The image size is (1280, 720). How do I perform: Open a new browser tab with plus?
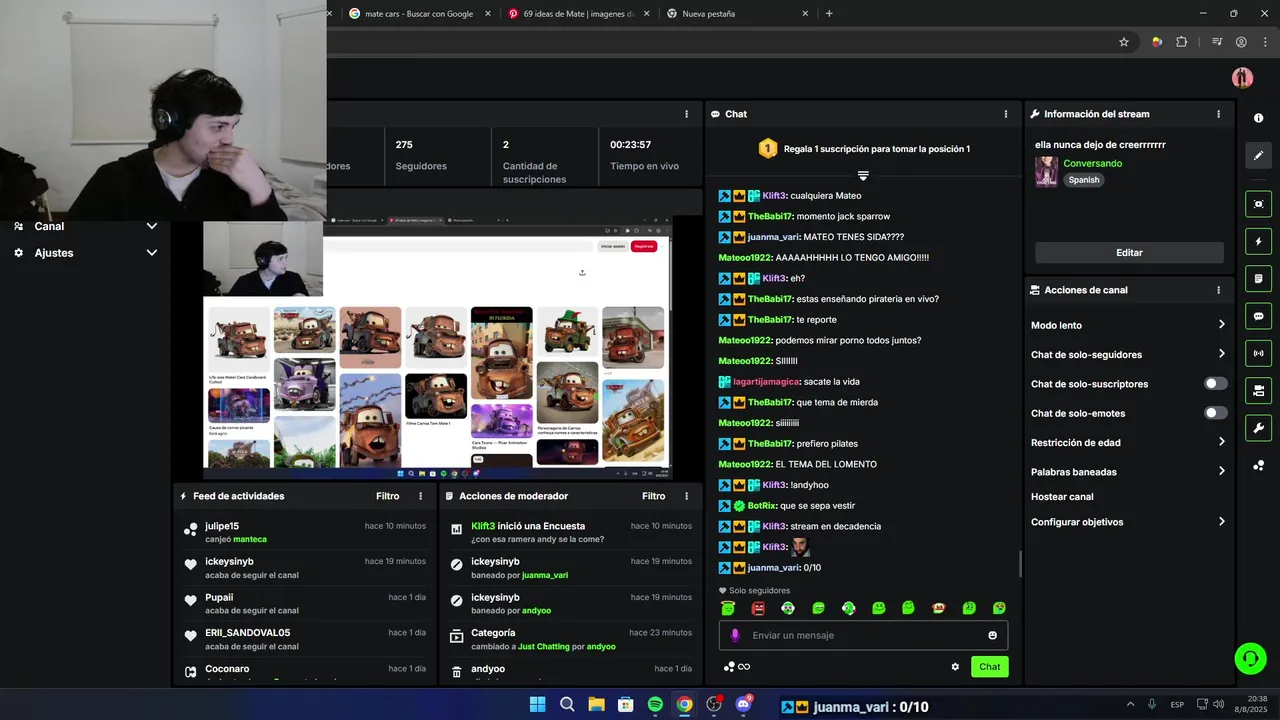tap(829, 14)
